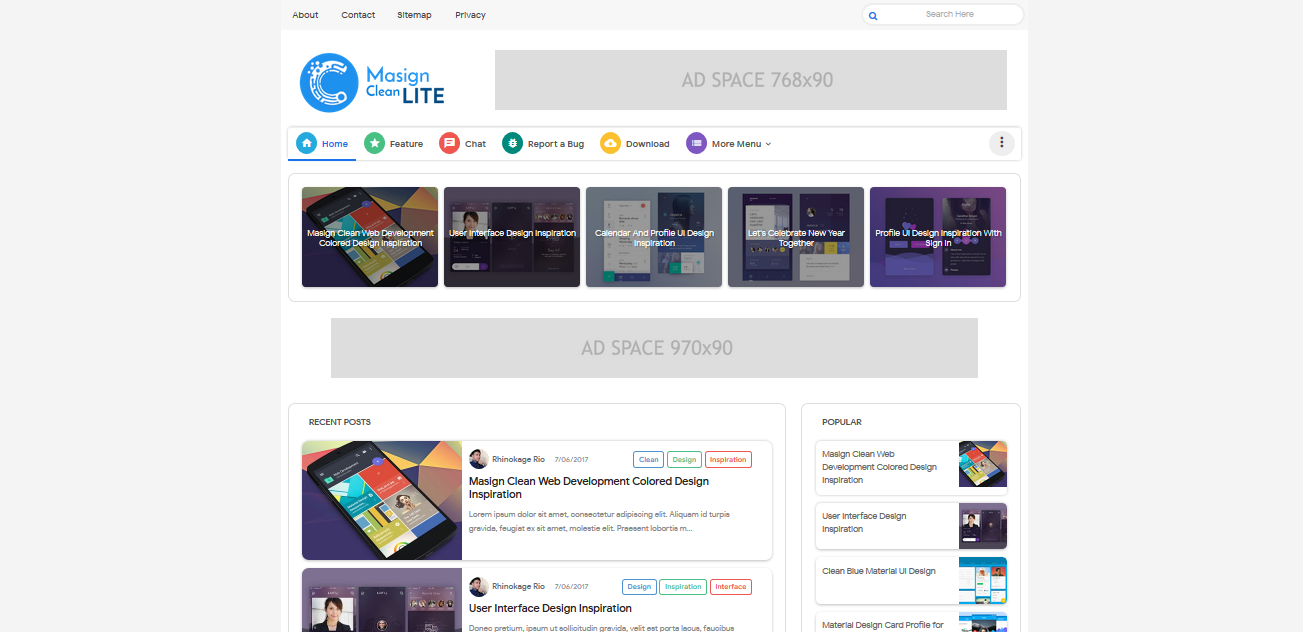Click the search magnifier icon
The width and height of the screenshot is (1303, 632).
tap(873, 15)
